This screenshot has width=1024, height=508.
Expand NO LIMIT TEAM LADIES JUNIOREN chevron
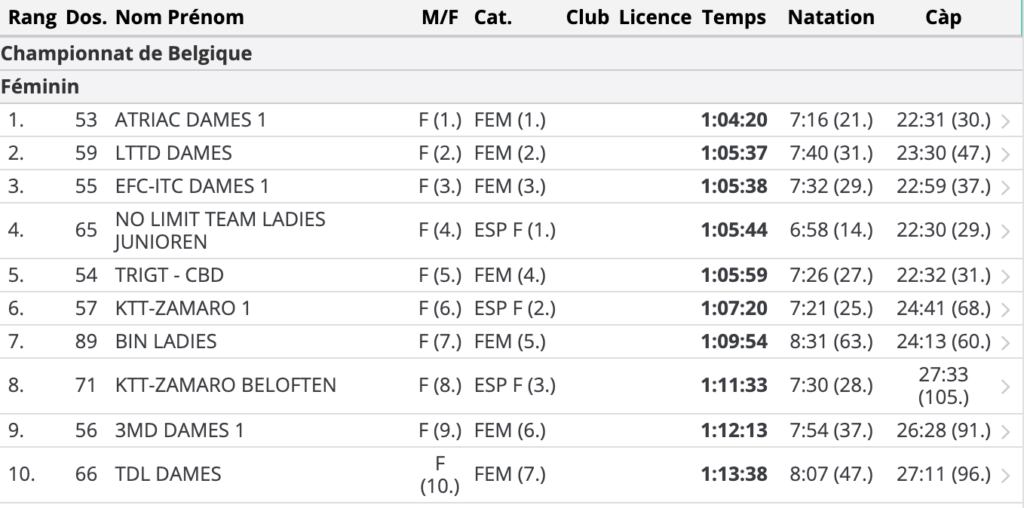1006,231
